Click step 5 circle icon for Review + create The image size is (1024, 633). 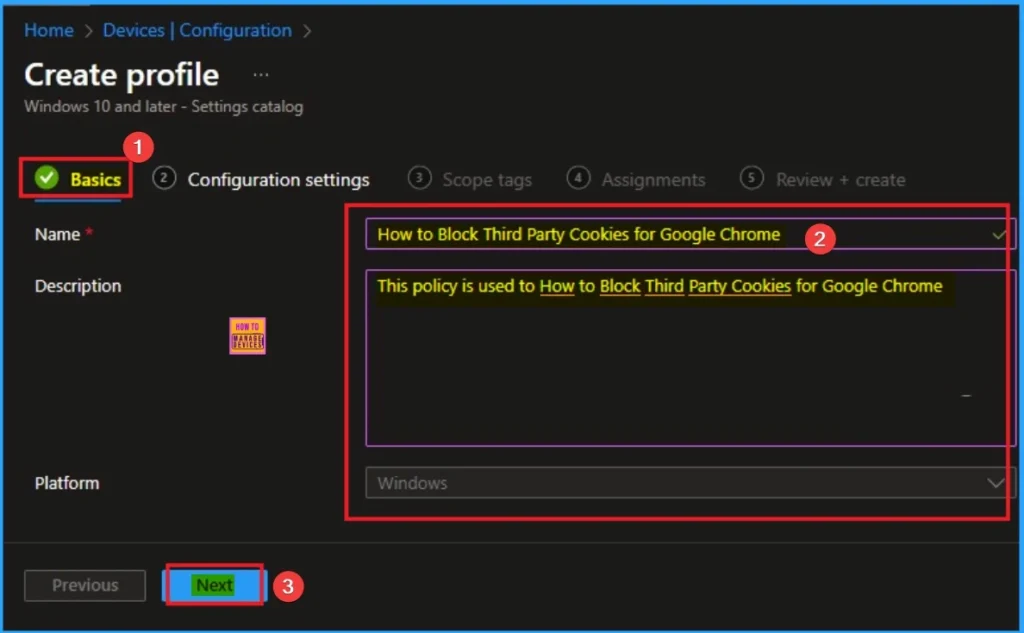[752, 178]
